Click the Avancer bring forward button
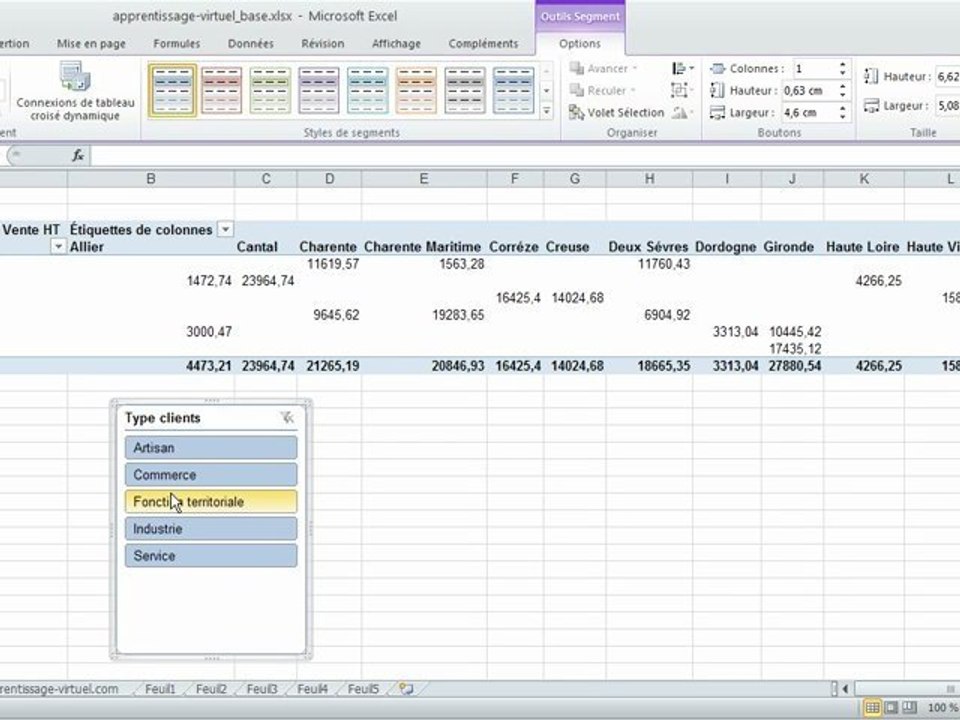This screenshot has width=960, height=720. pos(604,69)
